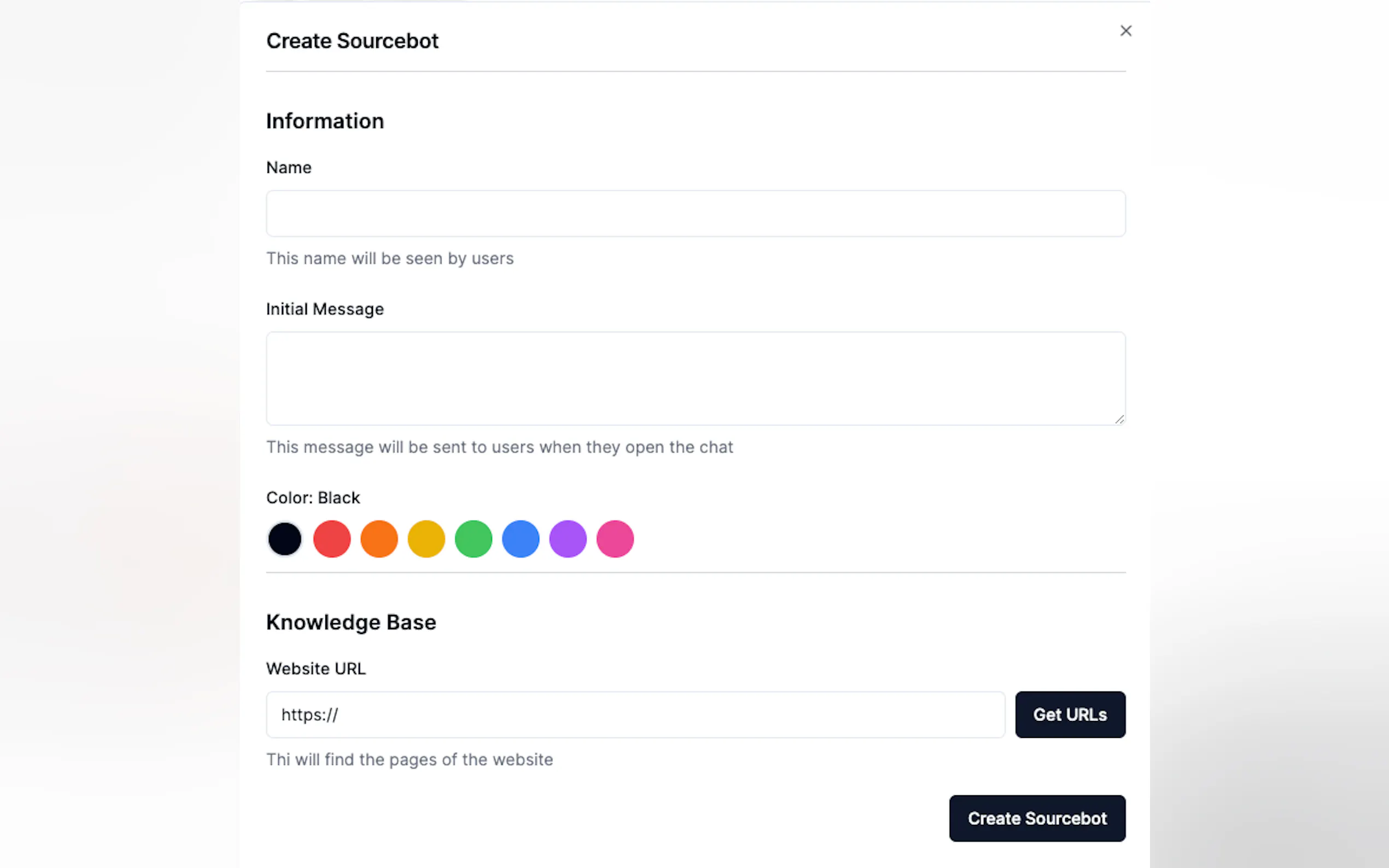Pick the yellow color swatch
Viewport: 1389px width, 868px height.
pos(426,538)
